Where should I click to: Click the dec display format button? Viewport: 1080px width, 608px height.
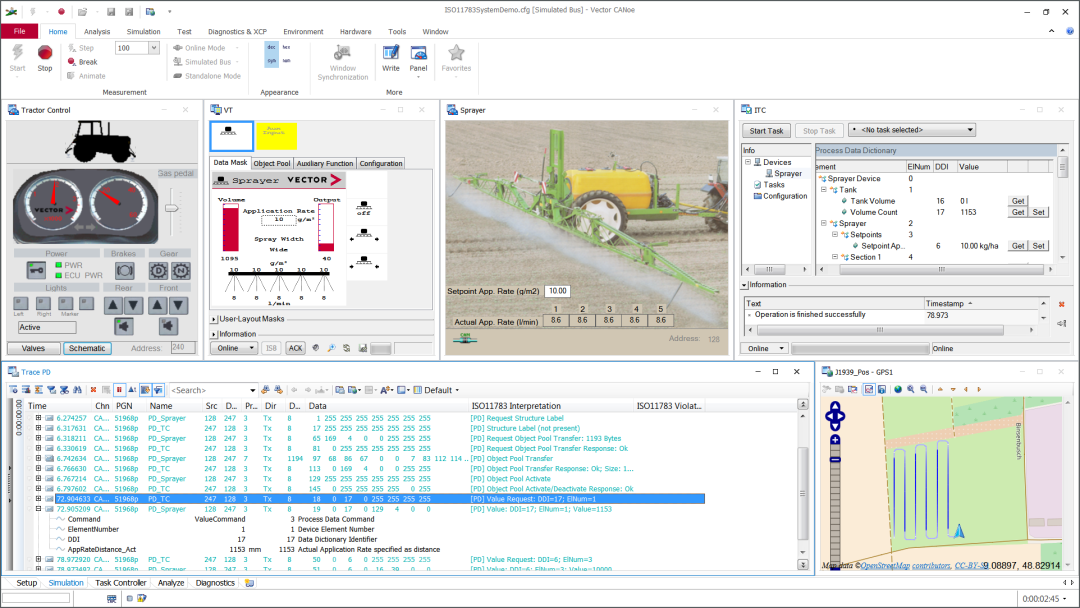pyautogui.click(x=271, y=48)
